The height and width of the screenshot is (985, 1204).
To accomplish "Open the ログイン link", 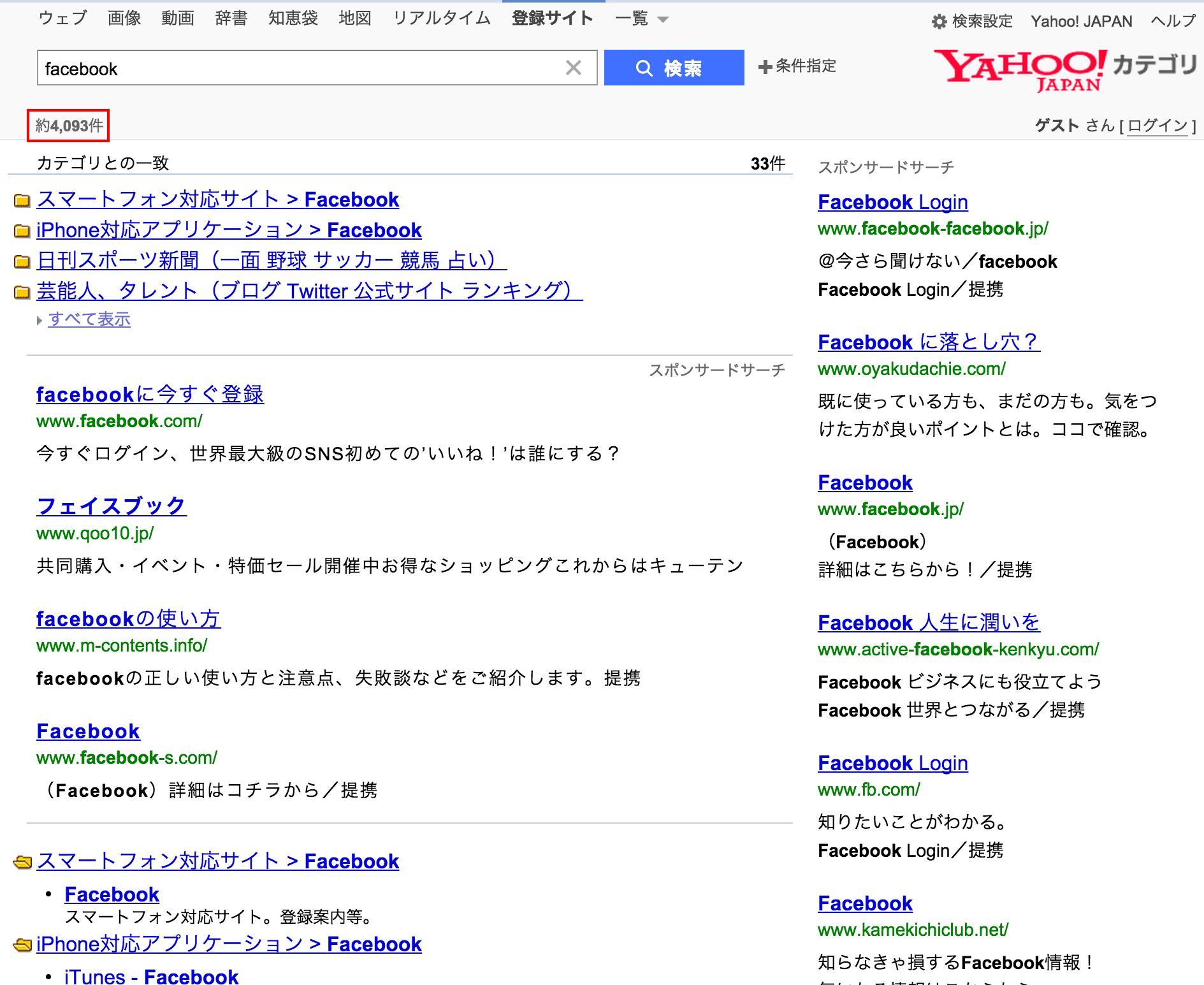I will [x=1157, y=126].
